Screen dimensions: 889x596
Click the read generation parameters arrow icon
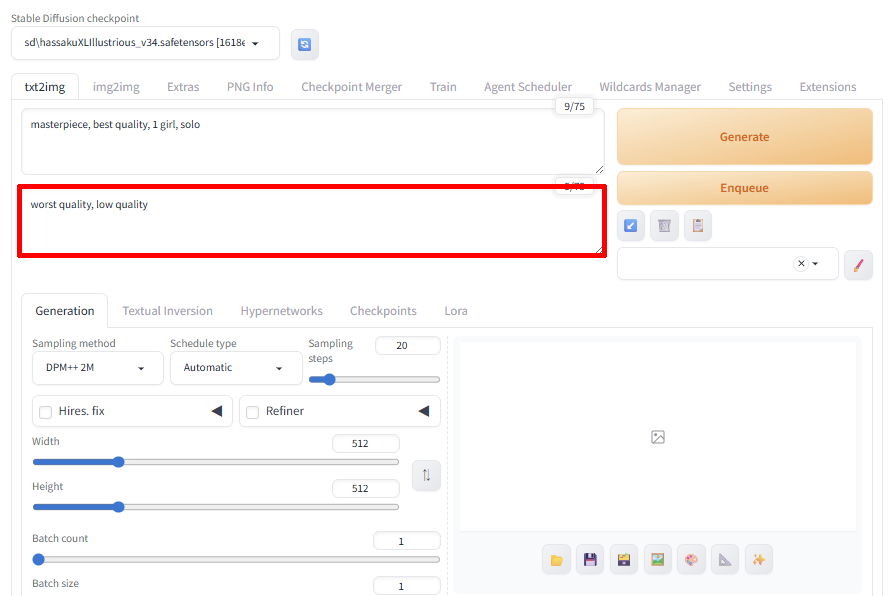(630, 226)
